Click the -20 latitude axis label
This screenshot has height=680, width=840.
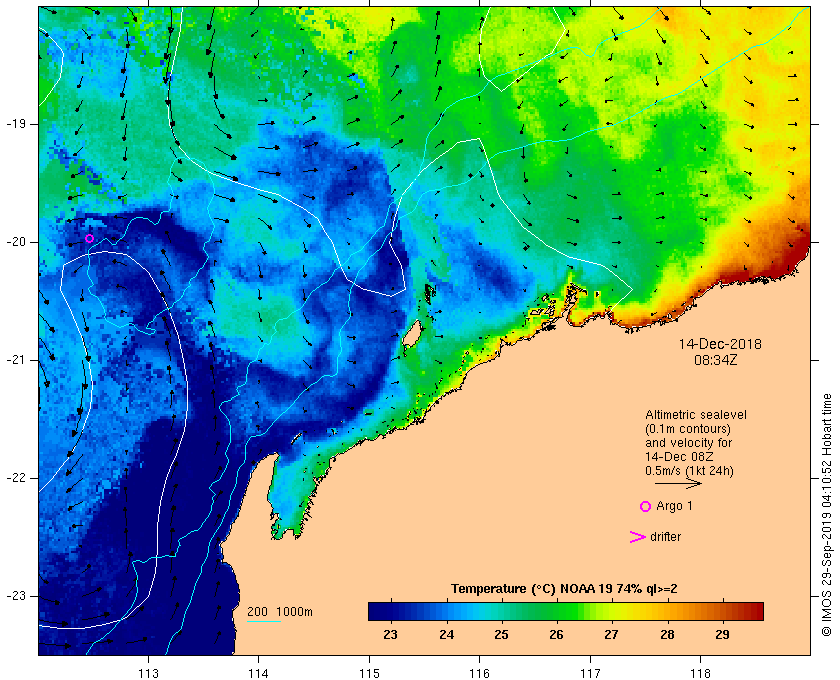pyautogui.click(x=16, y=242)
